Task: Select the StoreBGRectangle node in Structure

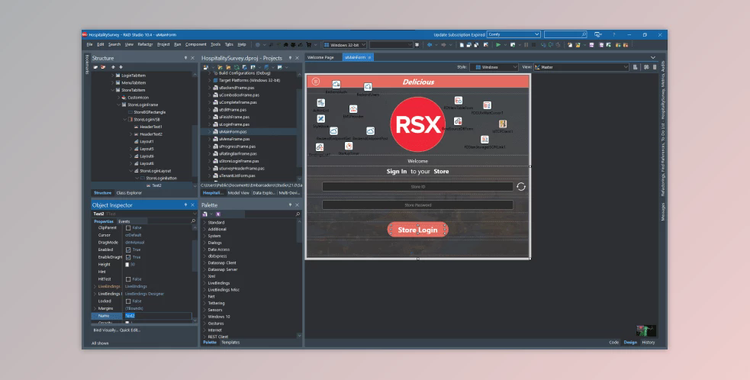Action: [x=150, y=112]
